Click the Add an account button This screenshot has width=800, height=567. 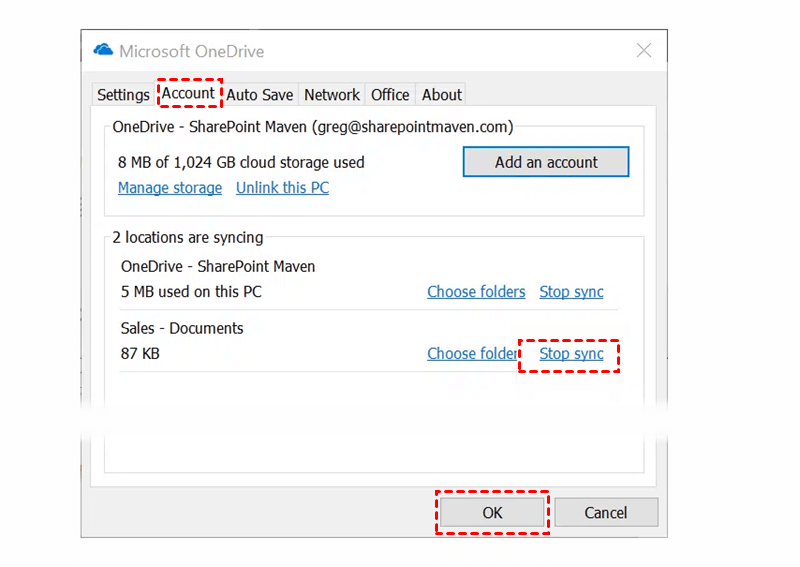point(546,162)
